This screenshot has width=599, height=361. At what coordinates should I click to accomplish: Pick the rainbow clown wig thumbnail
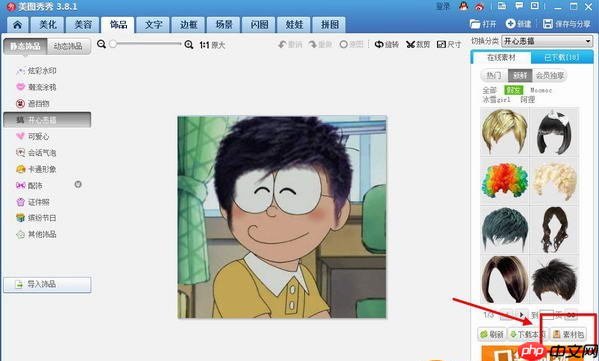point(505,181)
